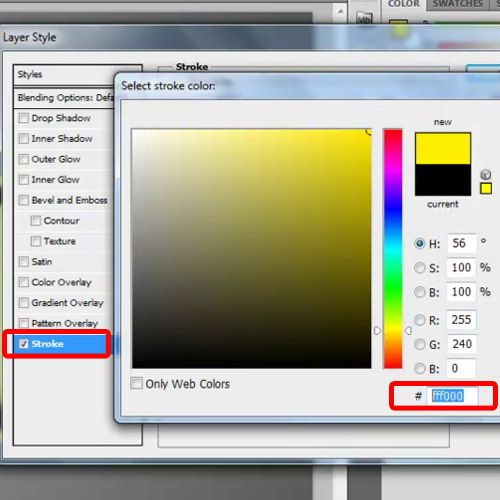Image resolution: width=500 pixels, height=500 pixels.
Task: Select the R: red radio button
Action: coord(420,320)
